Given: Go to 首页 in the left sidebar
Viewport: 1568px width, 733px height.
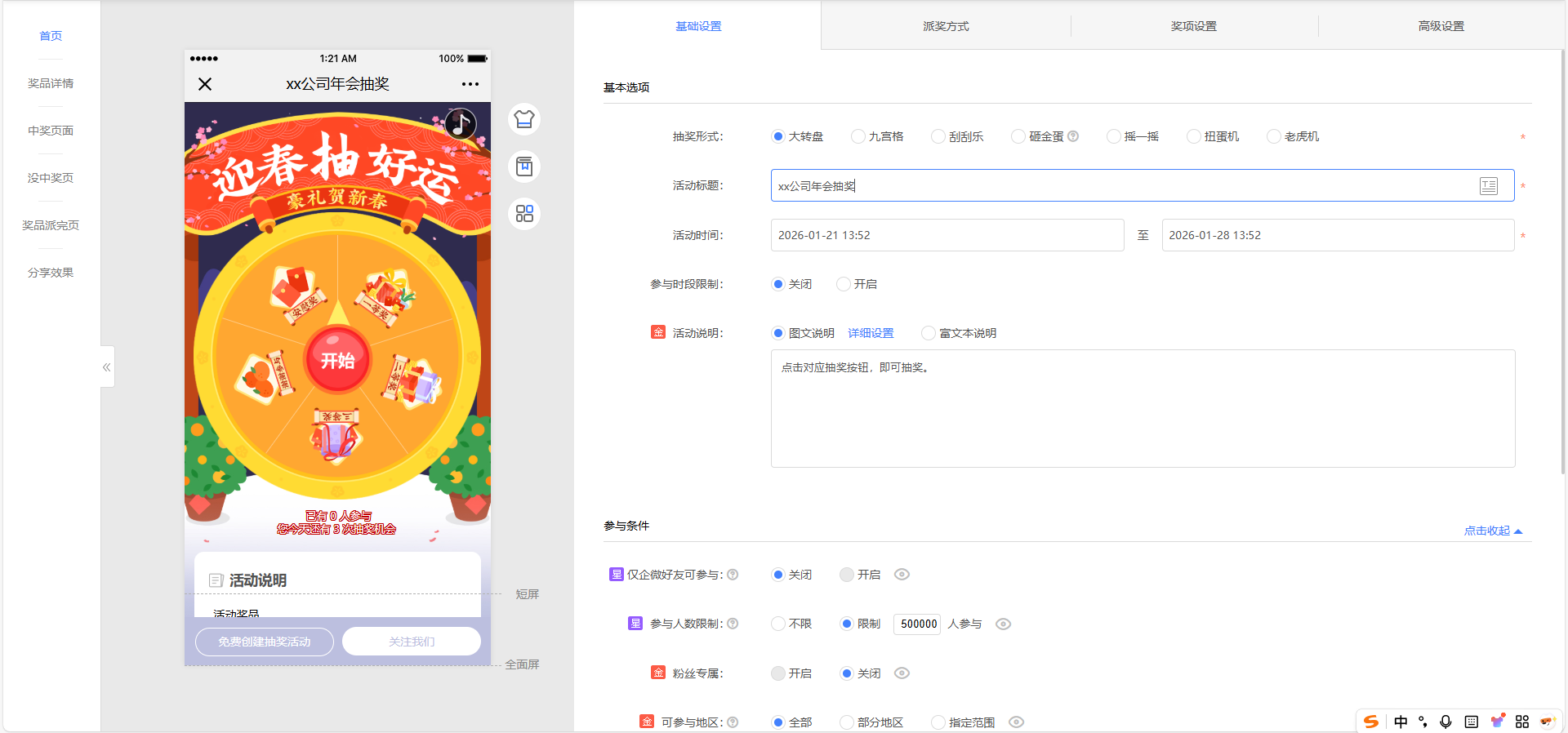Looking at the screenshot, I should pyautogui.click(x=51, y=36).
